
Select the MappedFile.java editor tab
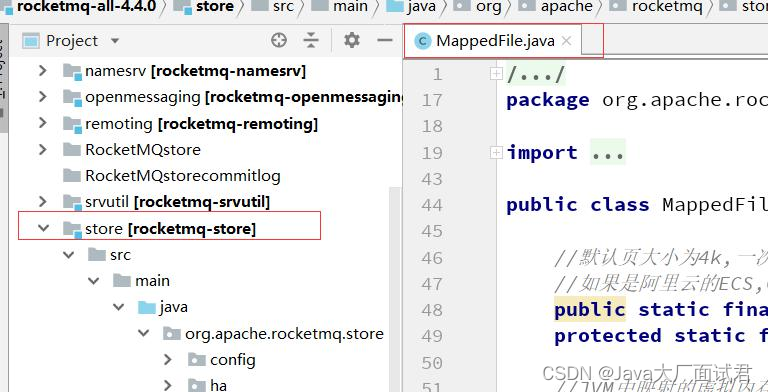coord(494,41)
